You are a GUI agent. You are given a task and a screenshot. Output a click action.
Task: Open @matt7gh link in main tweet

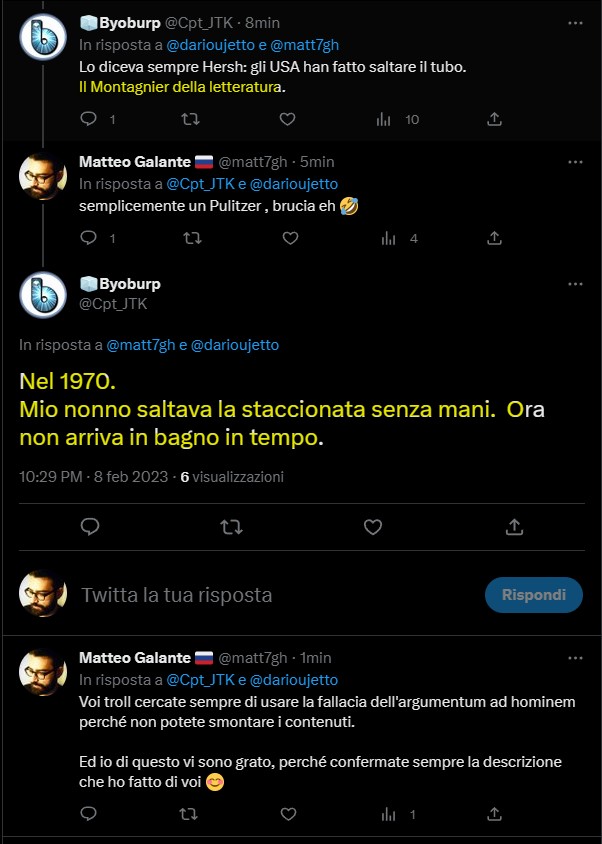140,345
